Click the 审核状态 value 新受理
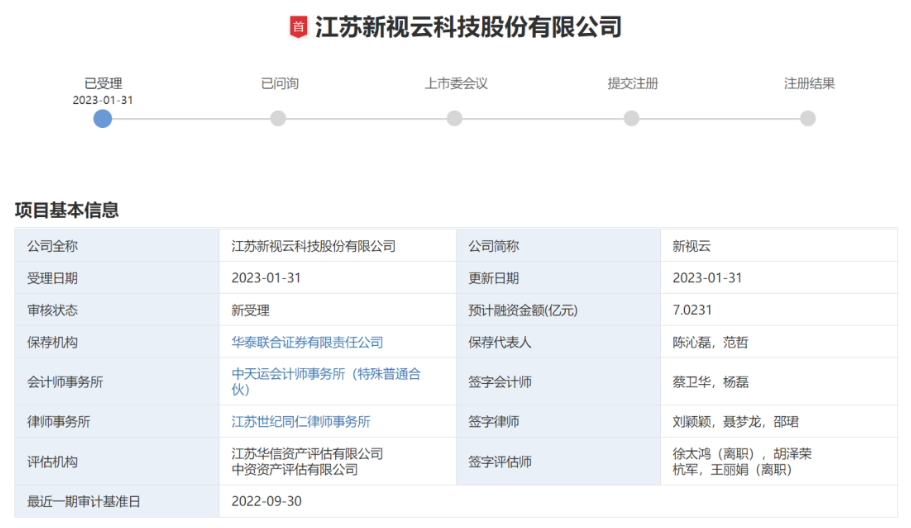This screenshot has height=528, width=911. tap(250, 310)
